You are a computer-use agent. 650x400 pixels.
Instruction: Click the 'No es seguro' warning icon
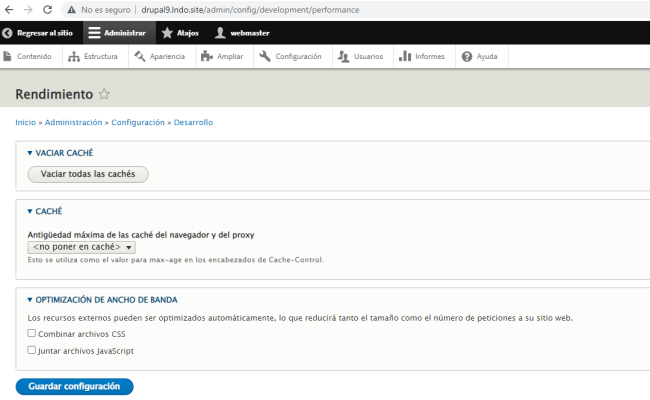pyautogui.click(x=72, y=9)
